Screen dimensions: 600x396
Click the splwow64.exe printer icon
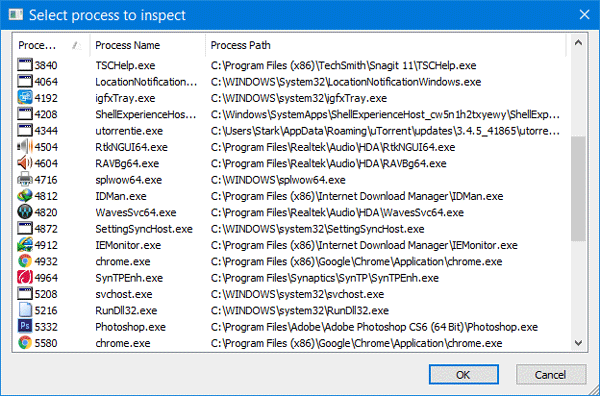pyautogui.click(x=25, y=179)
